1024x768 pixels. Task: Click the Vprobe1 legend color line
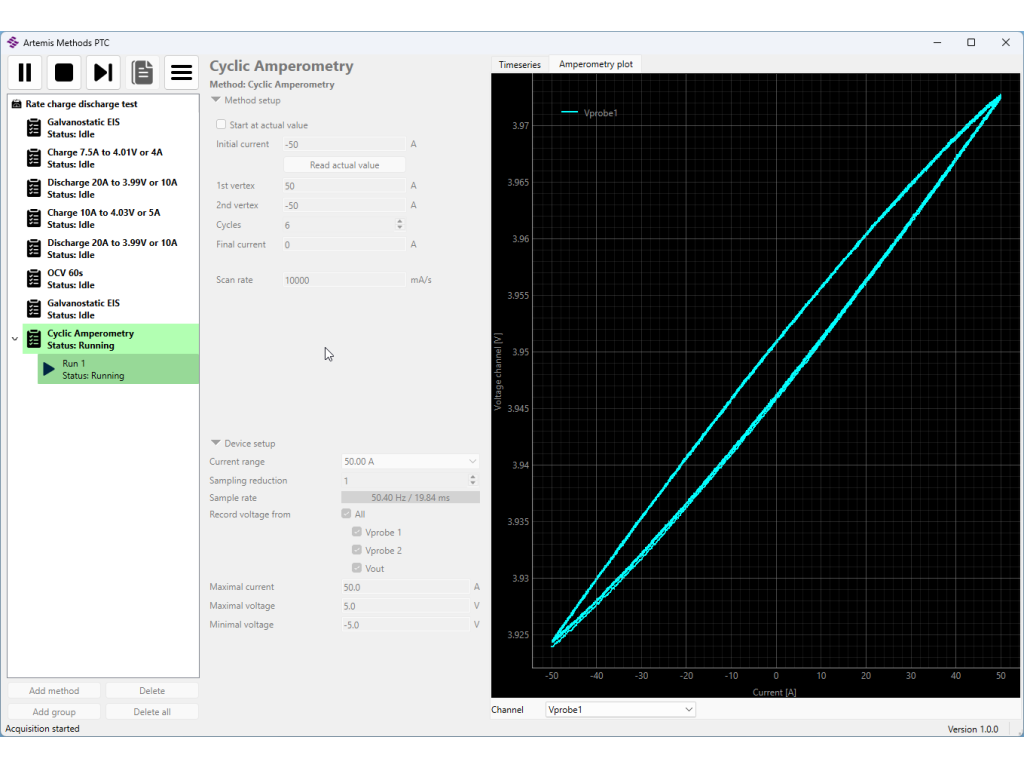click(x=570, y=113)
